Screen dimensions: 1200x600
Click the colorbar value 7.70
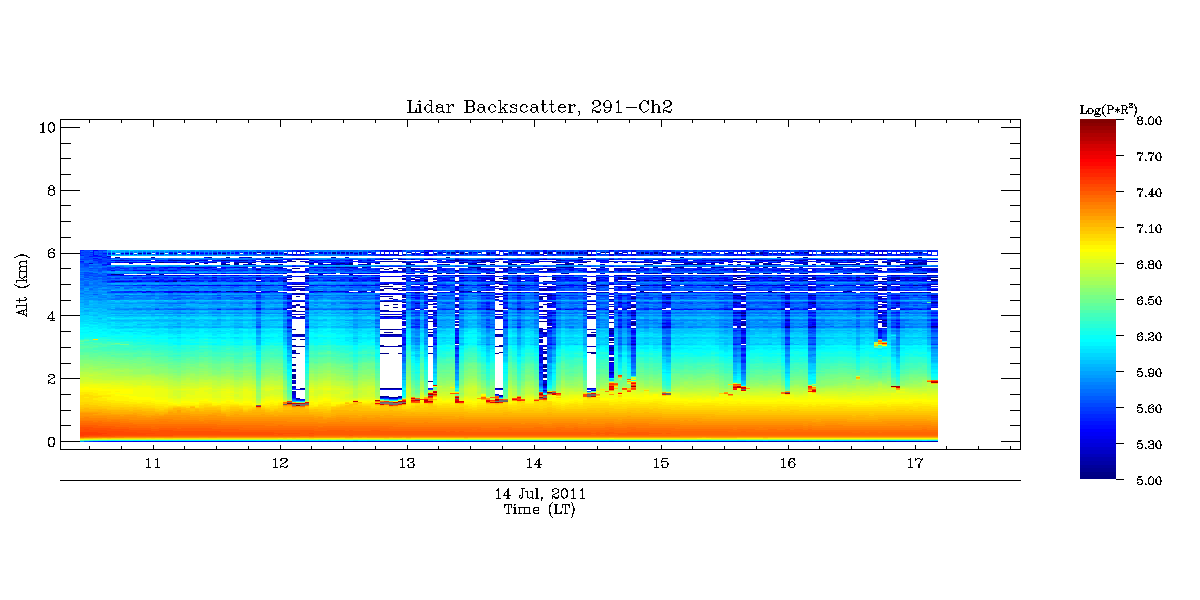click(1150, 157)
